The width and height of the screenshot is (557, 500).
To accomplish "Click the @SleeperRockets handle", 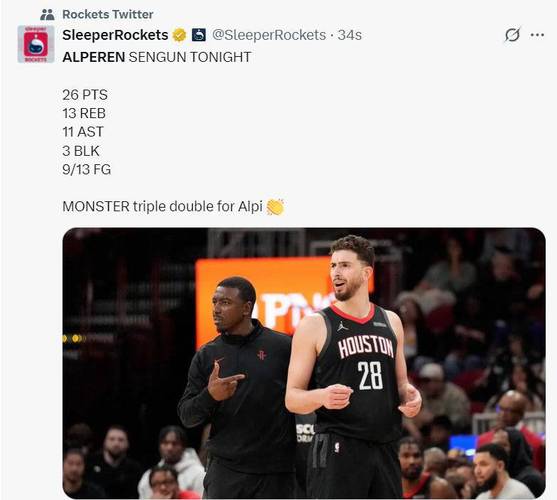I will 269,35.
